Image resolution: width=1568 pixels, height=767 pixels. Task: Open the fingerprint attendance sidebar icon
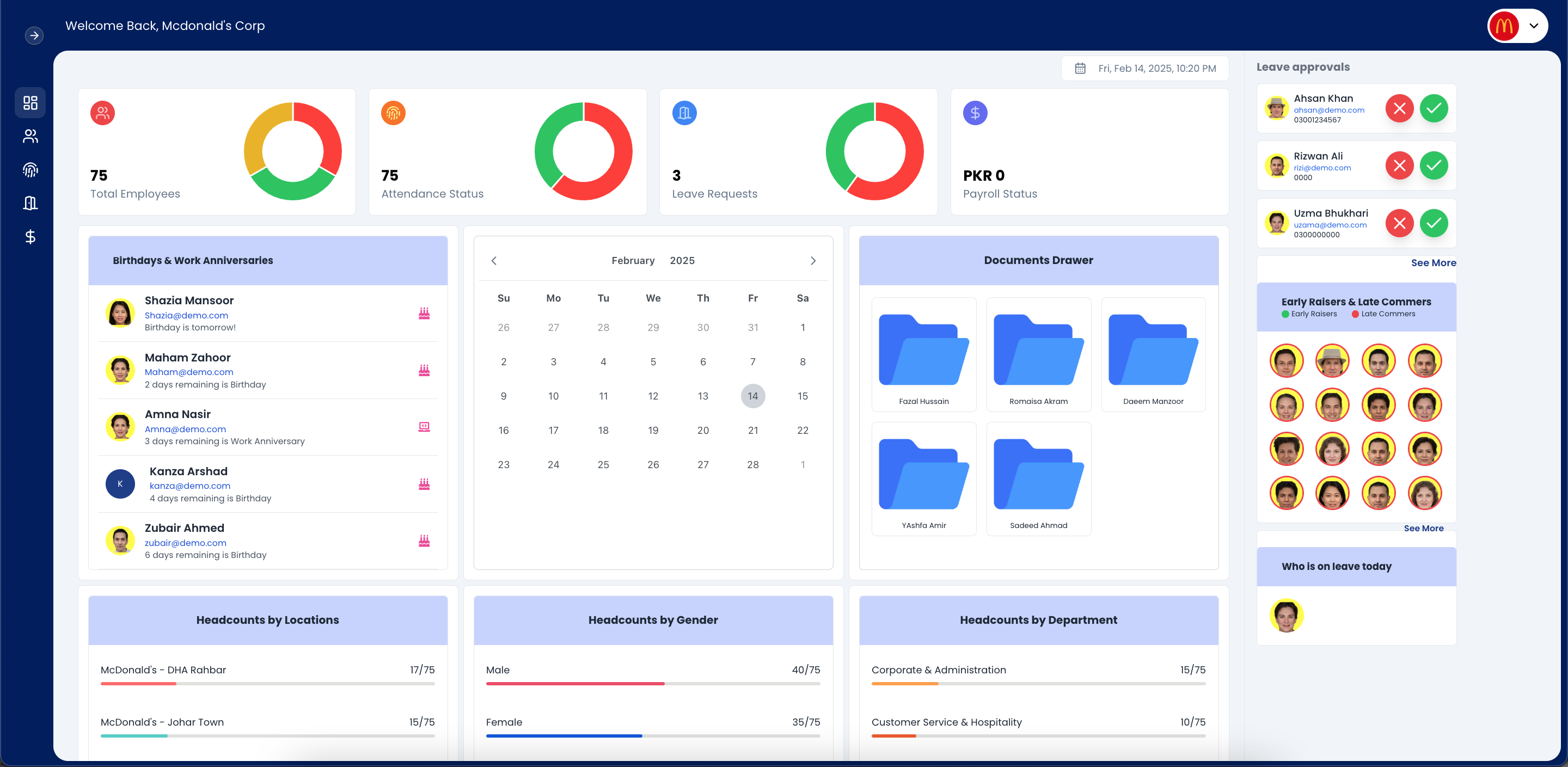[x=30, y=170]
